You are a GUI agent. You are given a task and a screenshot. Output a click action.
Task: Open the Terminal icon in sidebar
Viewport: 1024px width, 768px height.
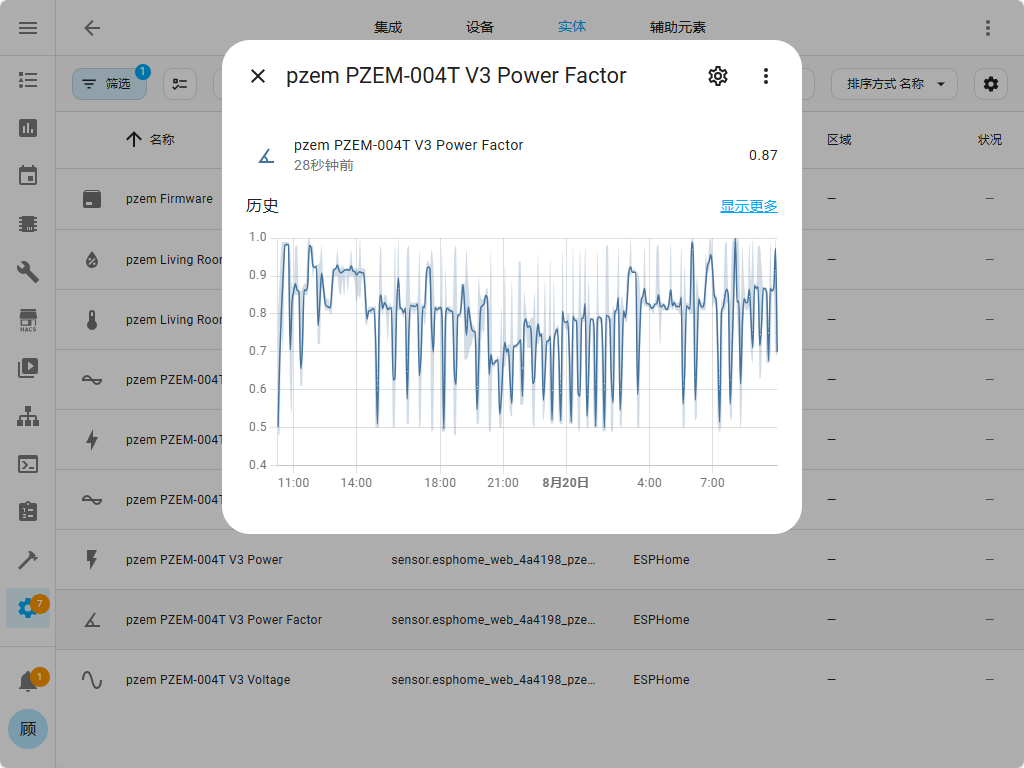point(28,464)
